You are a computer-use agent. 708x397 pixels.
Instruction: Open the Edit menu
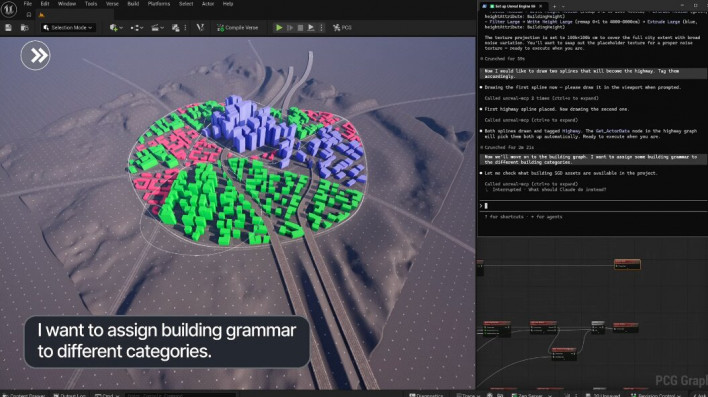click(x=45, y=4)
